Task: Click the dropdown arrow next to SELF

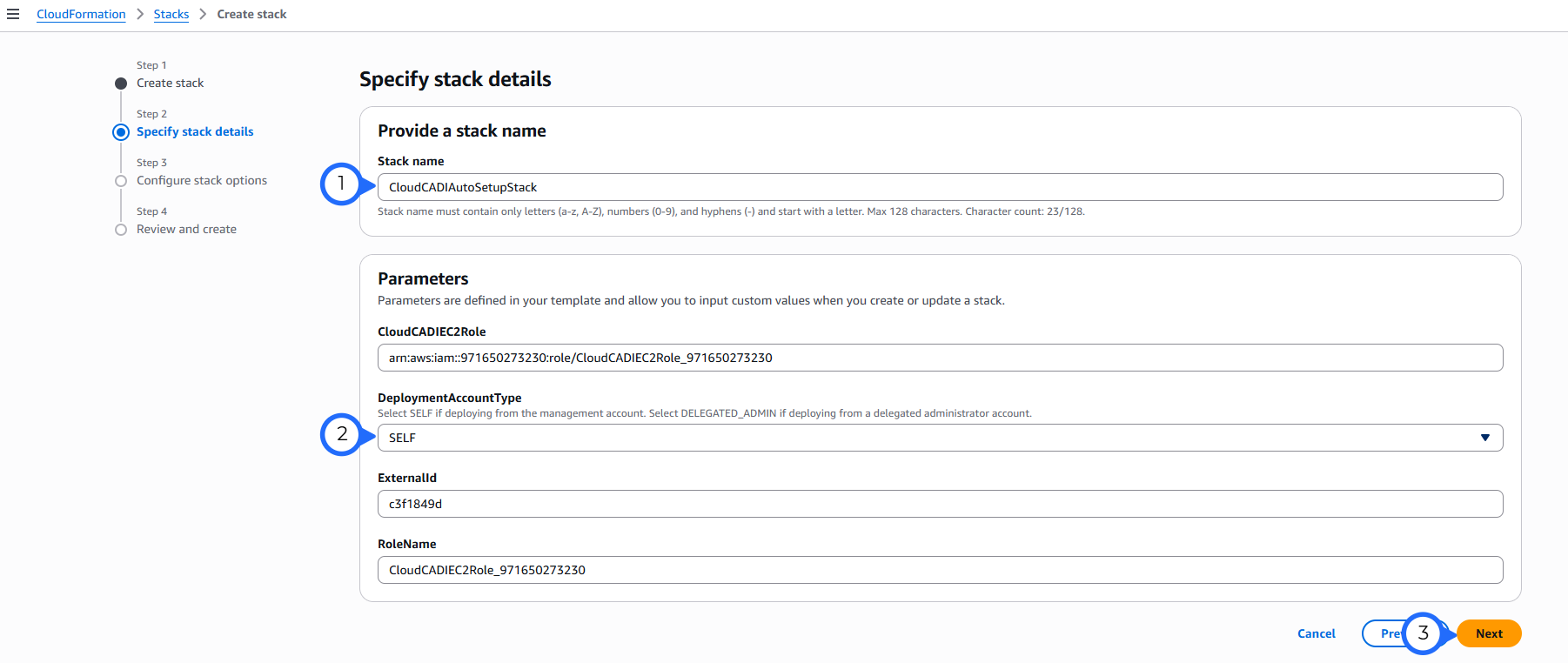Action: coord(1484,438)
